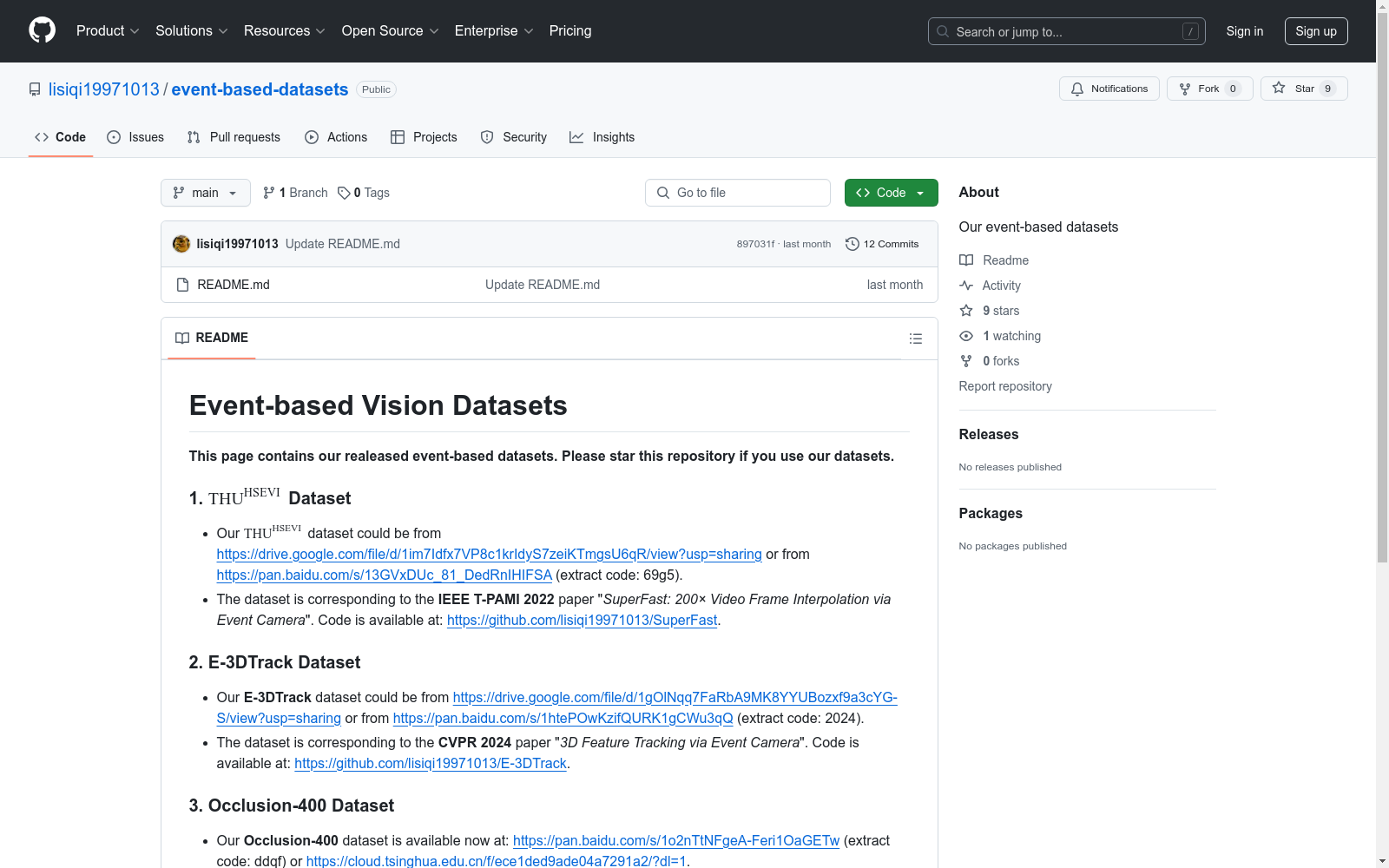Open the SuperFast GitHub repository link
The image size is (1389, 868).
click(x=582, y=620)
